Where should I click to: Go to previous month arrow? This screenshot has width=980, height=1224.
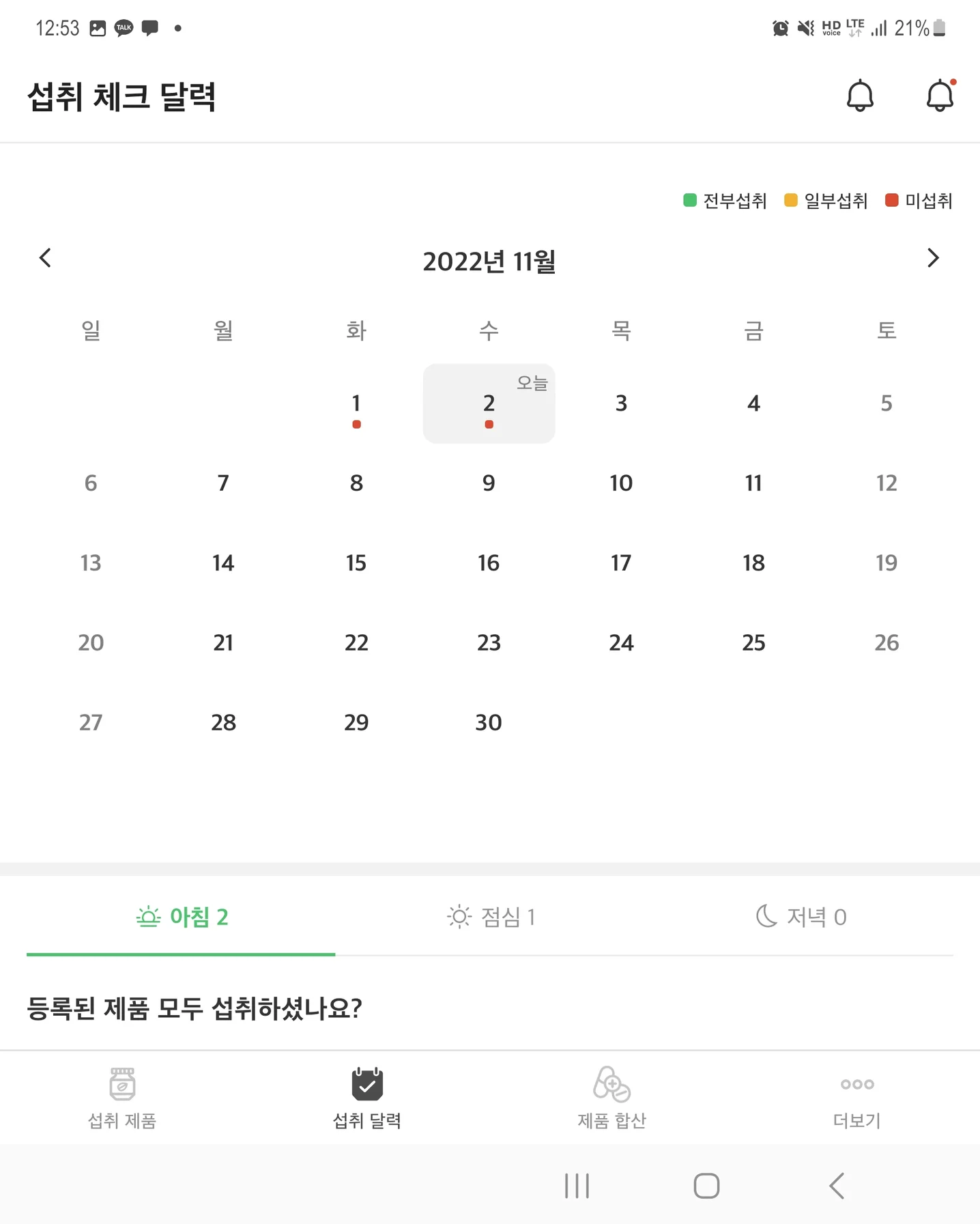[x=46, y=258]
